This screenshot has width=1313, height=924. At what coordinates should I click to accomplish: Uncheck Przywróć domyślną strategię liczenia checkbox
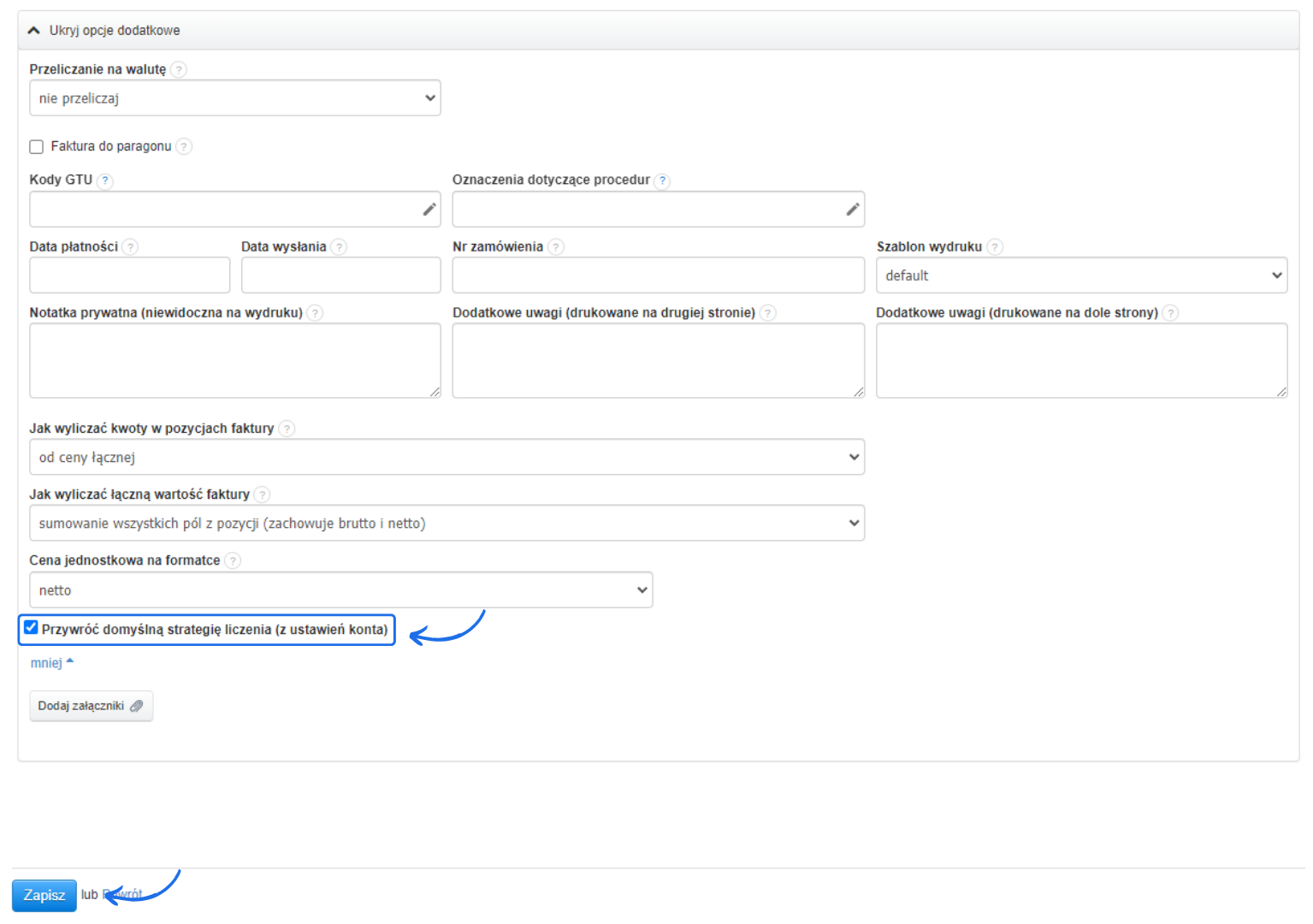coord(32,628)
